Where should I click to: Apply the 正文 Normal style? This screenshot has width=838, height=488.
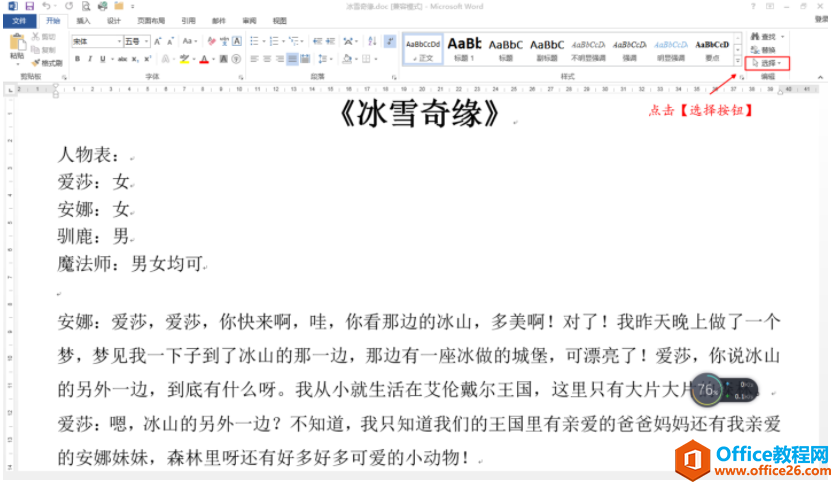(423, 49)
